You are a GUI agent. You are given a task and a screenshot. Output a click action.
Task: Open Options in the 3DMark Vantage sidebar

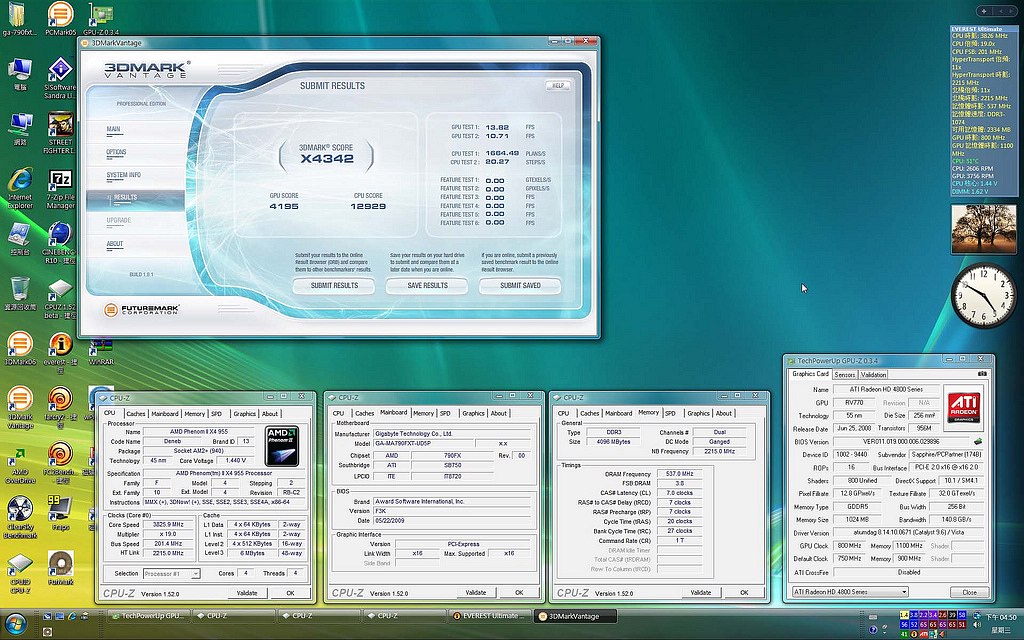[116, 152]
